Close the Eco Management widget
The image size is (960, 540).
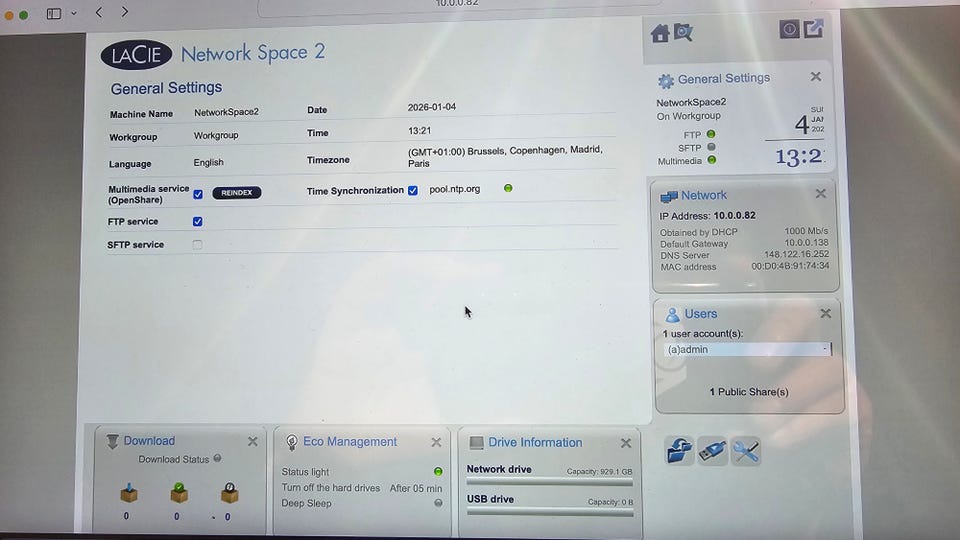pyautogui.click(x=436, y=442)
